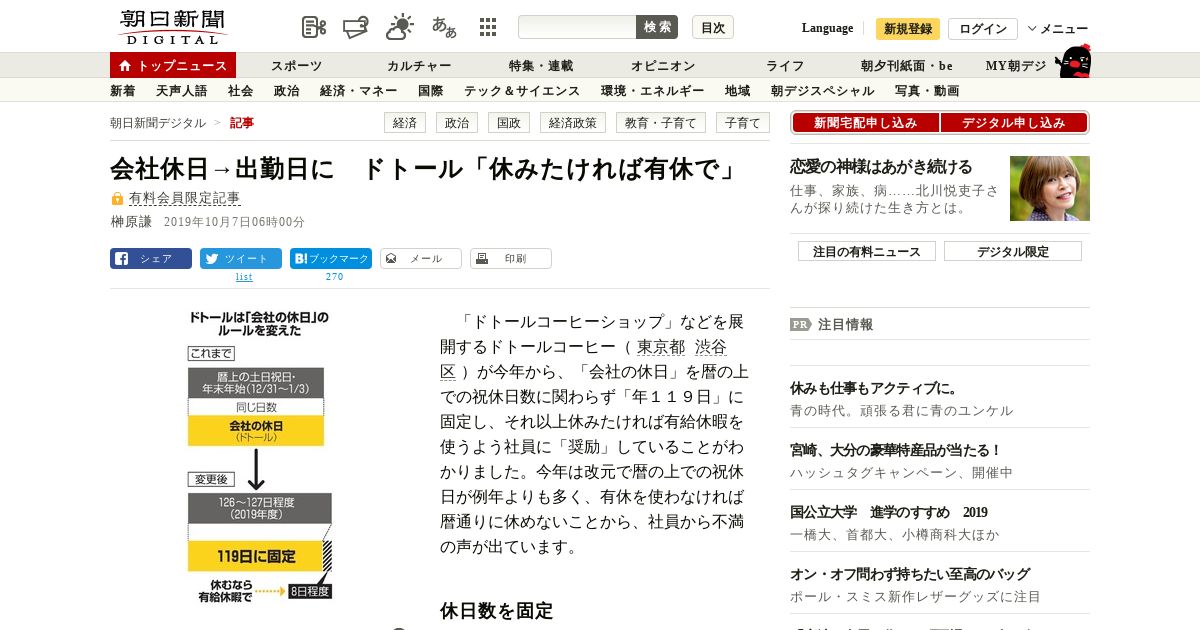Click the Asahi Shimbun Digital logo
This screenshot has height=630, width=1200.
click(x=172, y=27)
